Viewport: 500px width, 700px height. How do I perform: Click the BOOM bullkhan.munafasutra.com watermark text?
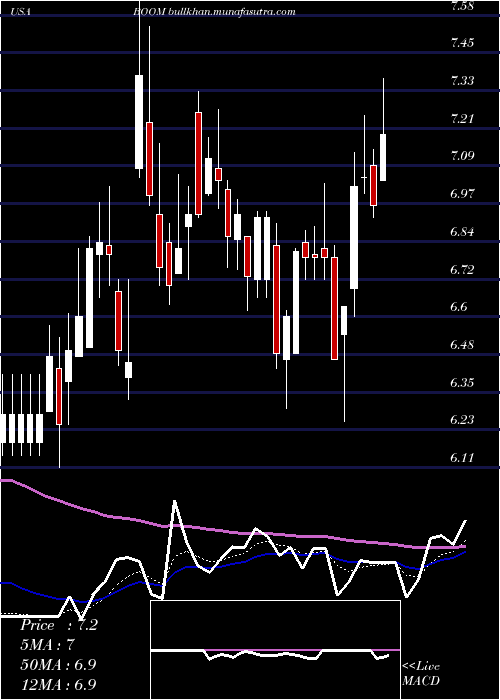[214, 12]
